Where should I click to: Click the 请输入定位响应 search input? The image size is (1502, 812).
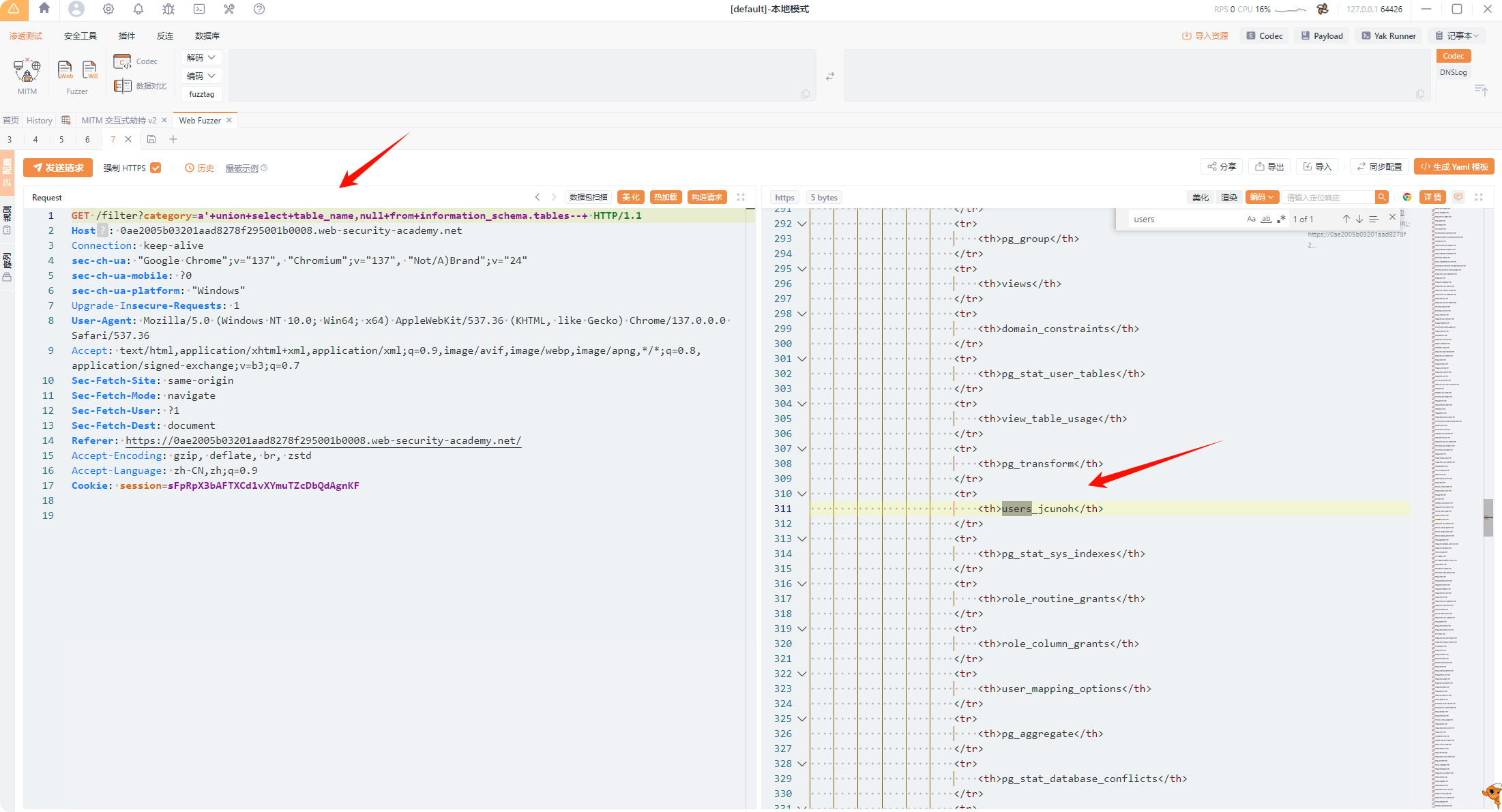pyautogui.click(x=1327, y=197)
